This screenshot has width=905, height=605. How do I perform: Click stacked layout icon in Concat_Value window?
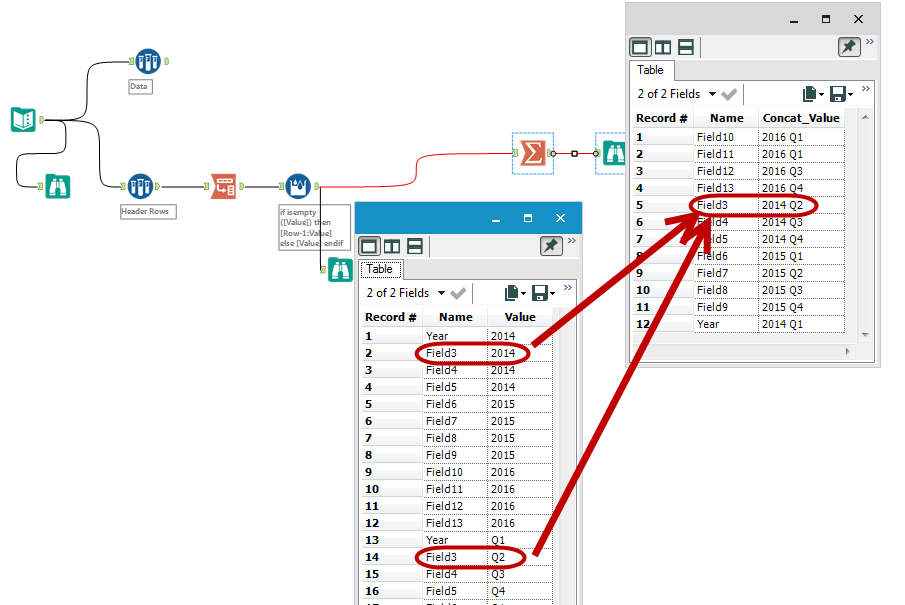pyautogui.click(x=686, y=47)
